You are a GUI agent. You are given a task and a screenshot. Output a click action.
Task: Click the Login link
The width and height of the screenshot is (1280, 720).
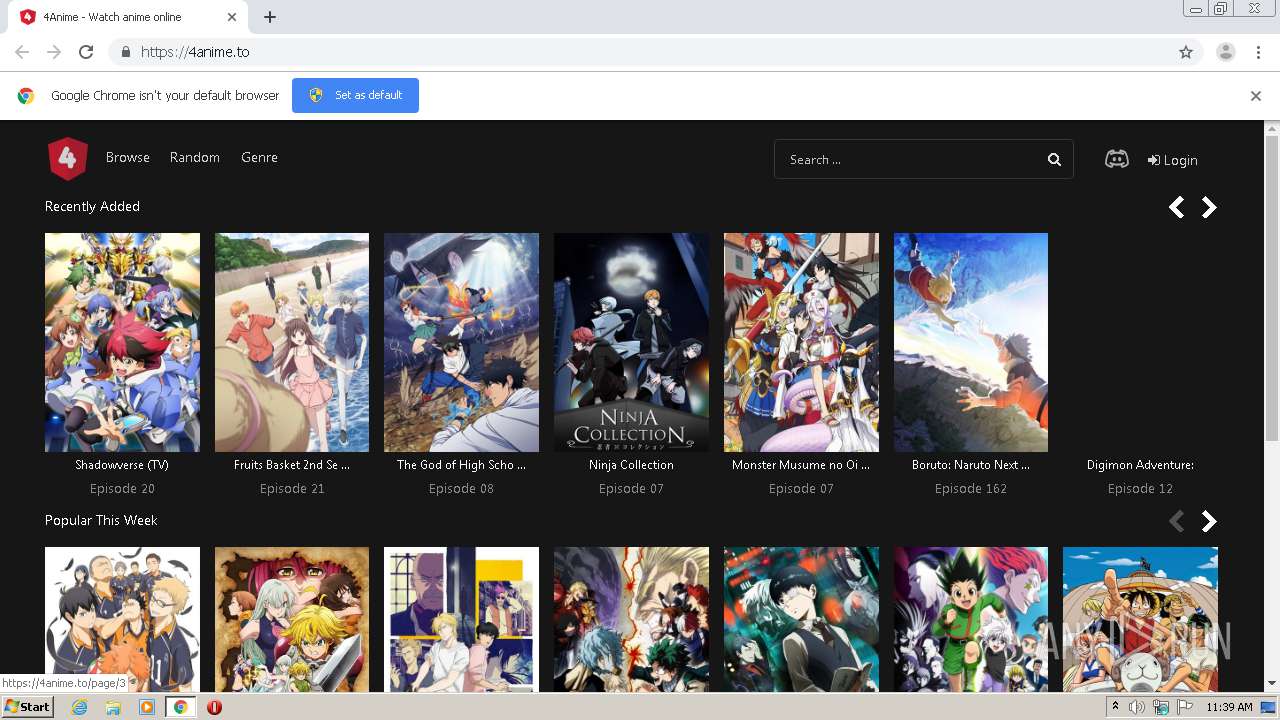[1173, 160]
